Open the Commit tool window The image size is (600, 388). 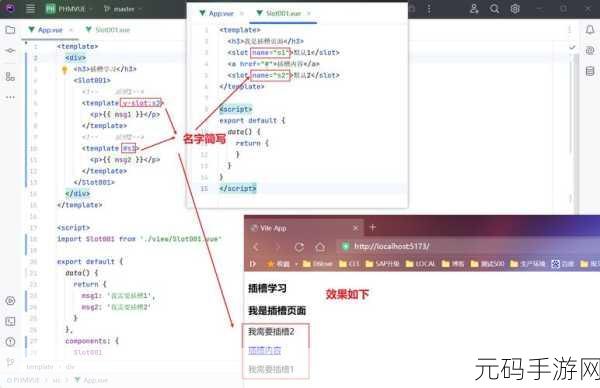pos(10,51)
